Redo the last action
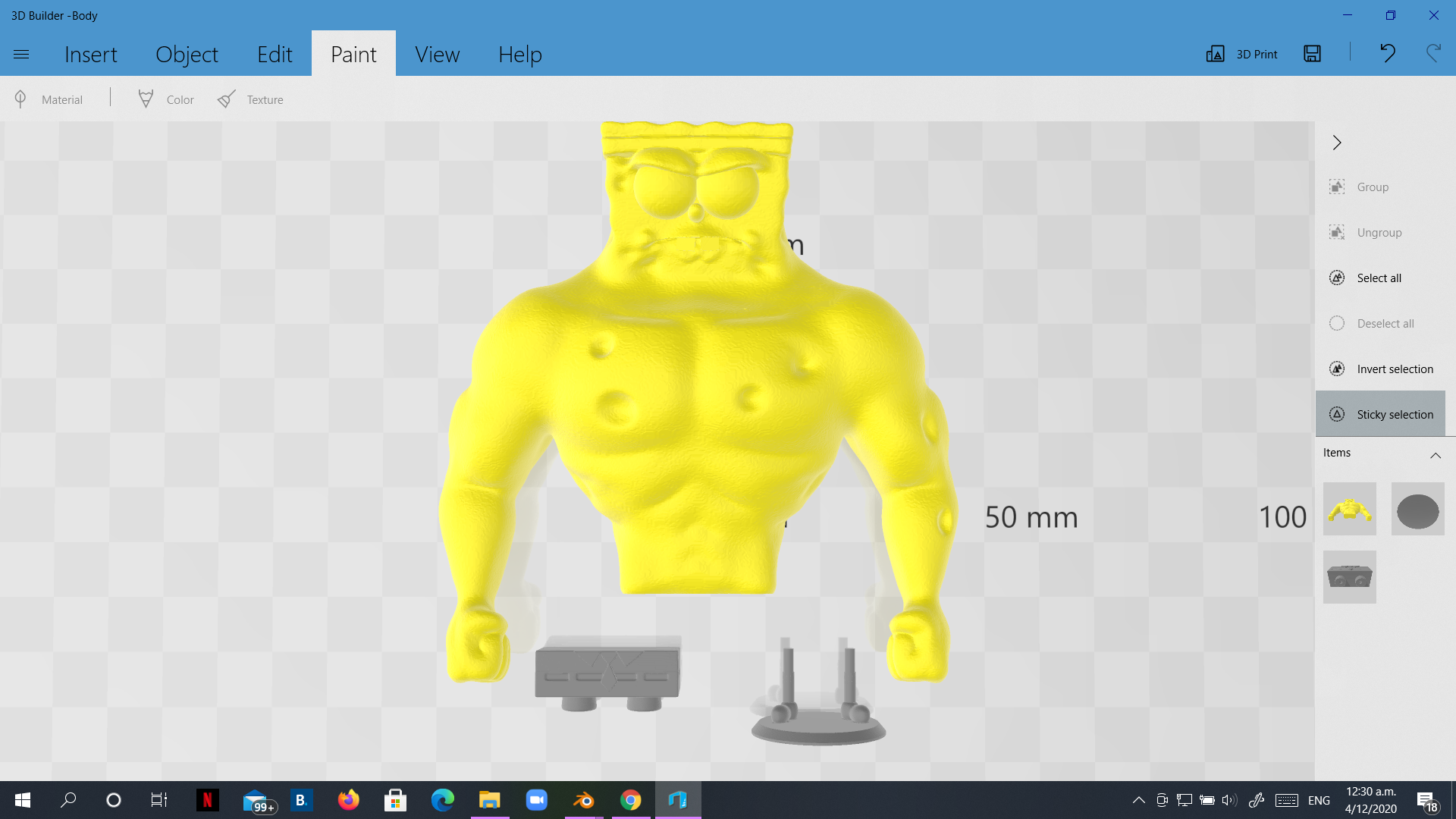The image size is (1456, 819). point(1433,53)
